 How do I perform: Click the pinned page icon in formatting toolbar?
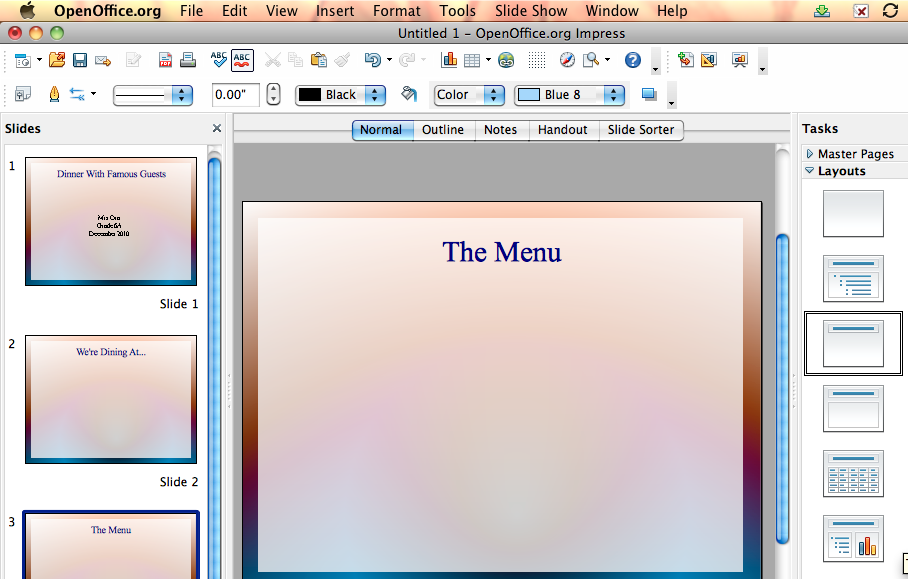(23, 94)
